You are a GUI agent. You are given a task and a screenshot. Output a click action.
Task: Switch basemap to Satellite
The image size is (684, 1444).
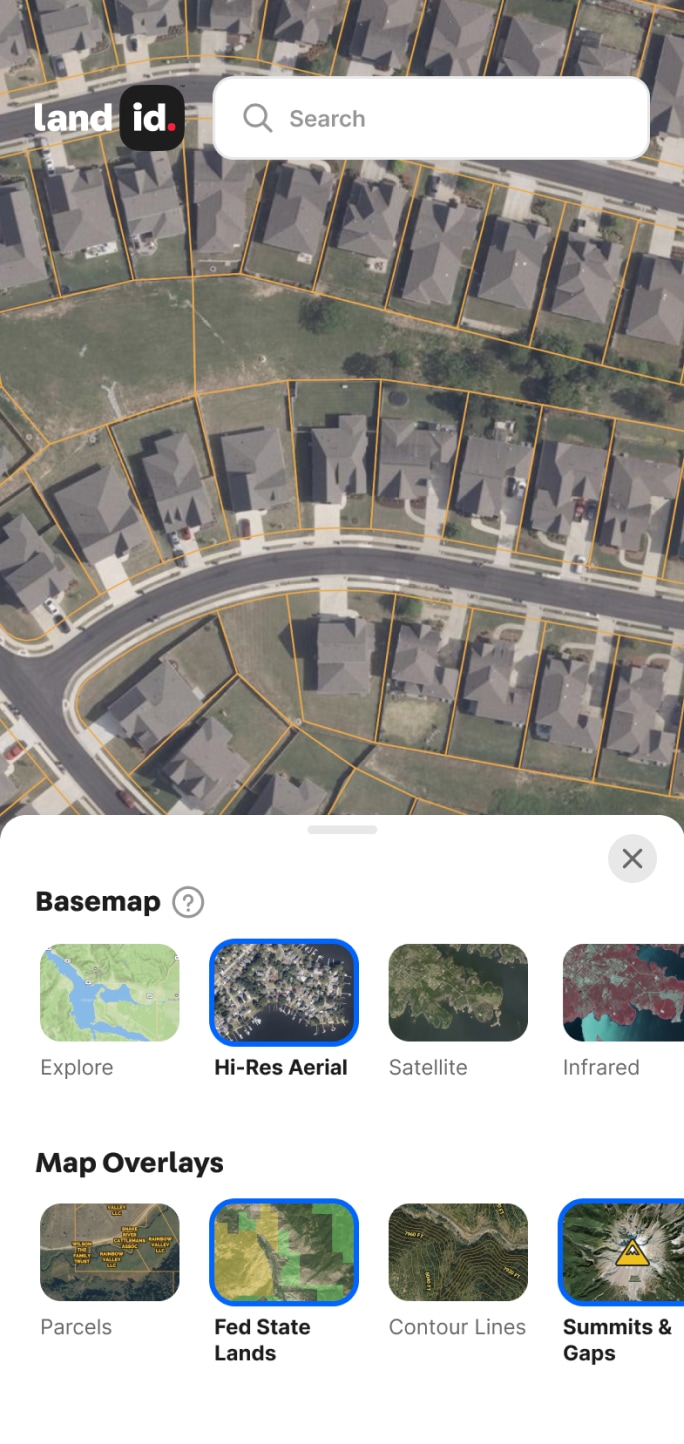pyautogui.click(x=458, y=993)
